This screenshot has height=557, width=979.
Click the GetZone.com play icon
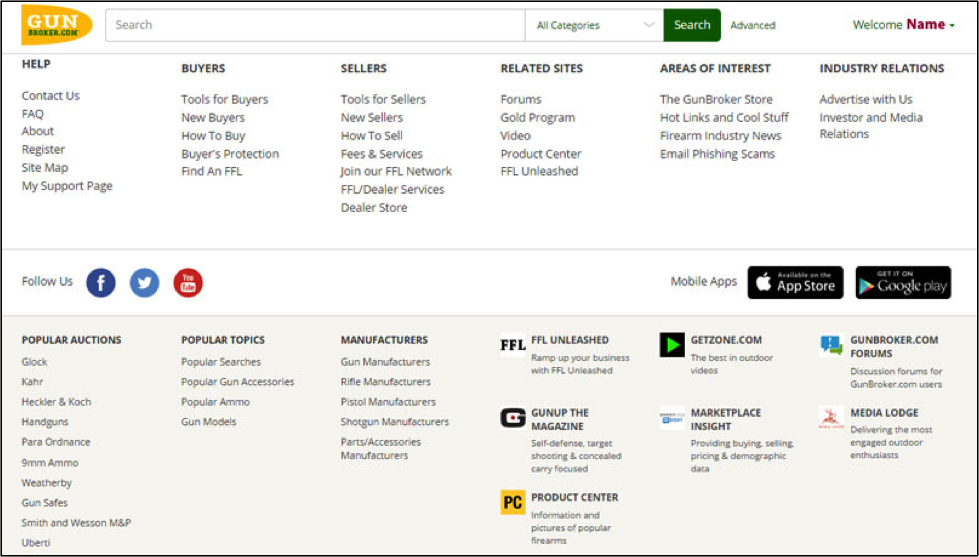672,345
